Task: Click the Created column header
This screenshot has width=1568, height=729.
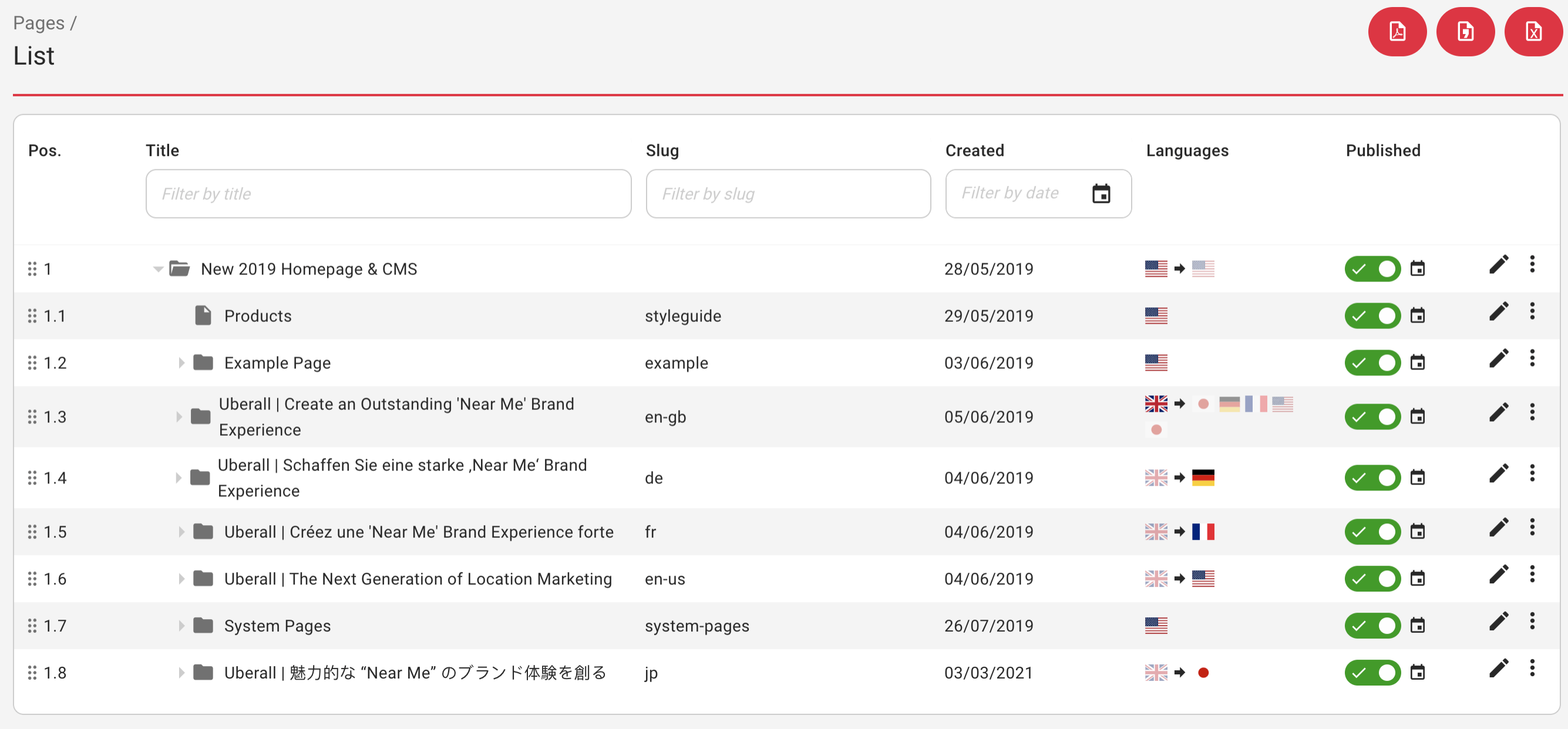Action: pyautogui.click(x=974, y=150)
